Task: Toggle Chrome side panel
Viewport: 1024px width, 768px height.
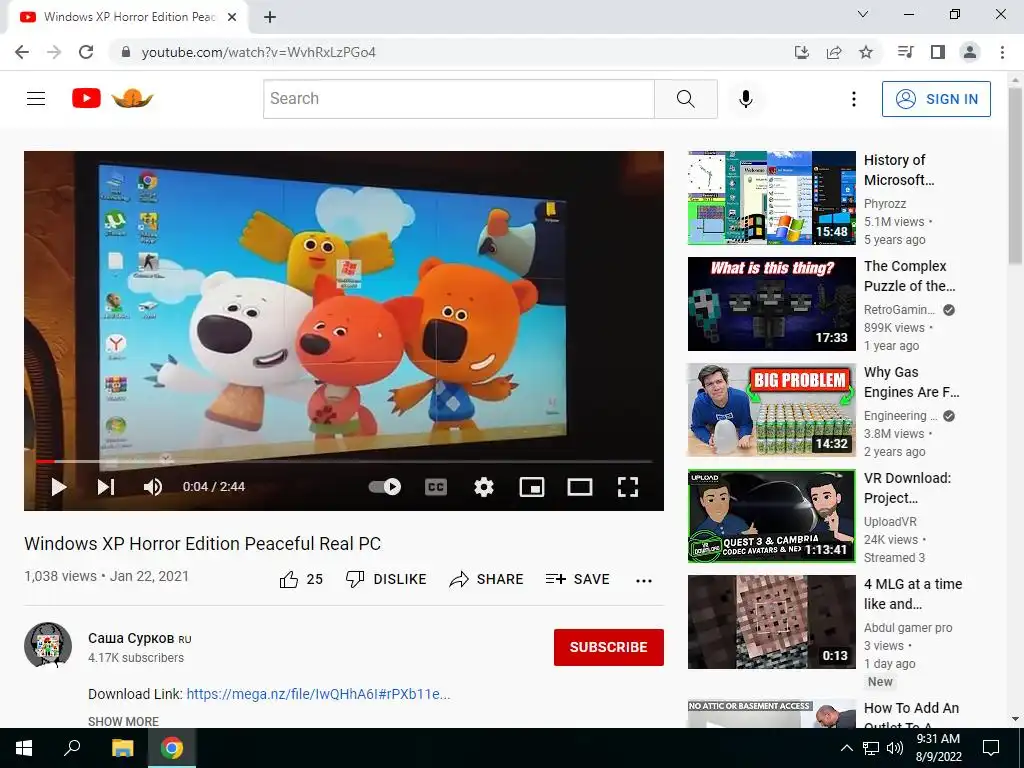Action: pos(938,52)
